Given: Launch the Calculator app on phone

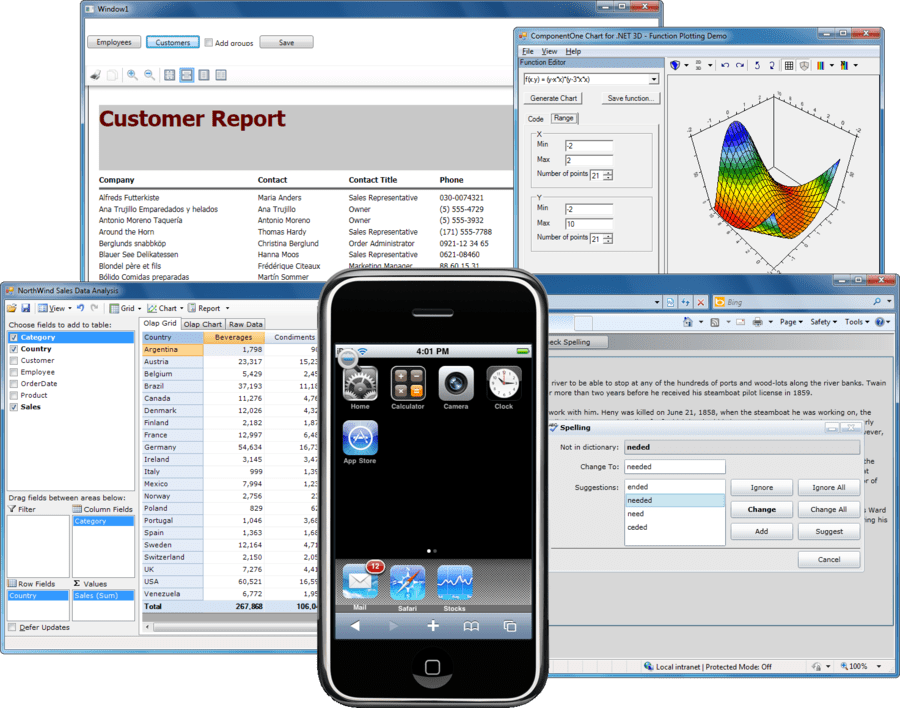Looking at the screenshot, I should coord(408,383).
